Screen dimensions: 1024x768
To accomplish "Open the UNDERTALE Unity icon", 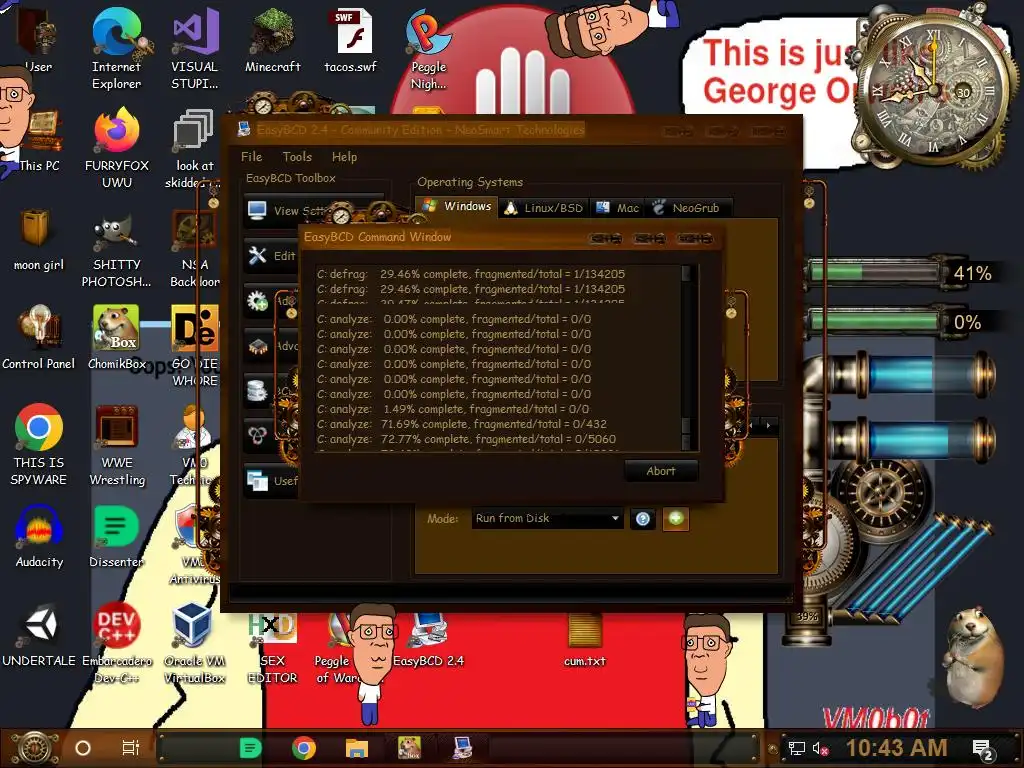I will pos(38,635).
